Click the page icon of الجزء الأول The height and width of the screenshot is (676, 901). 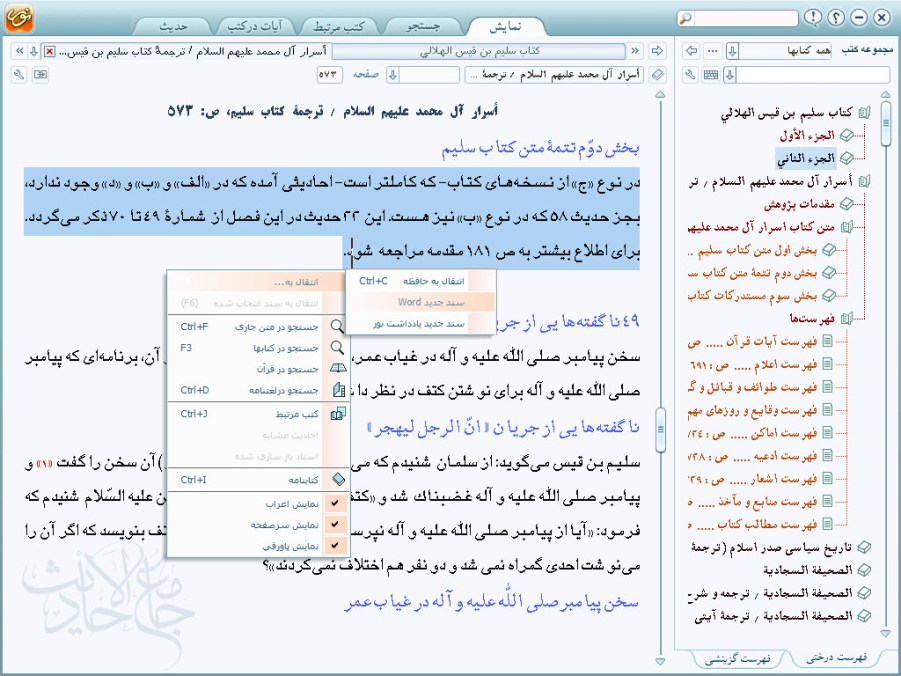[846, 135]
